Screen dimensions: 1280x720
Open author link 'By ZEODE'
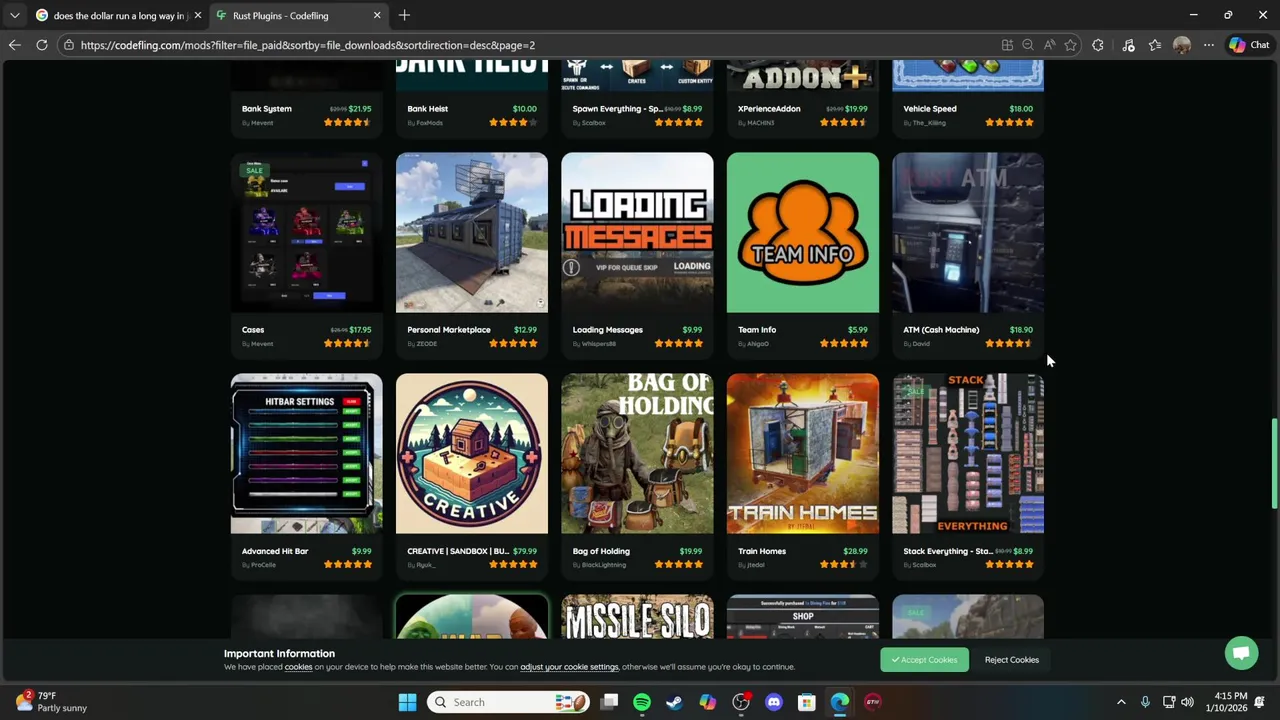[422, 344]
